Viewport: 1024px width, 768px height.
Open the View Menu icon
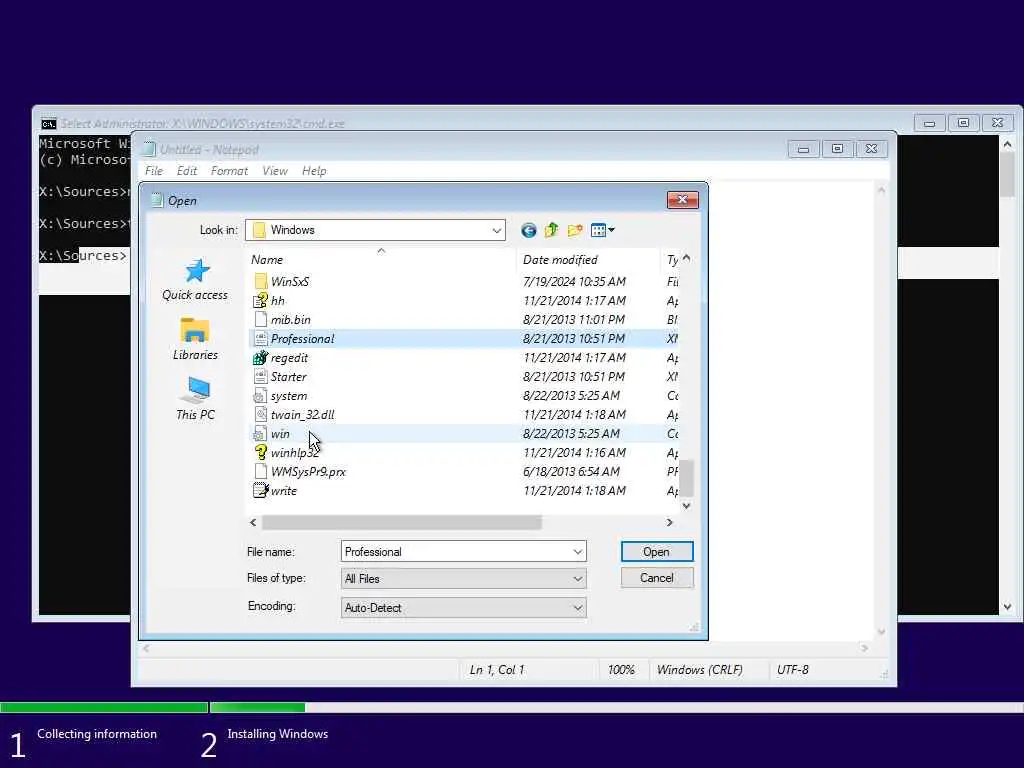tap(598, 230)
